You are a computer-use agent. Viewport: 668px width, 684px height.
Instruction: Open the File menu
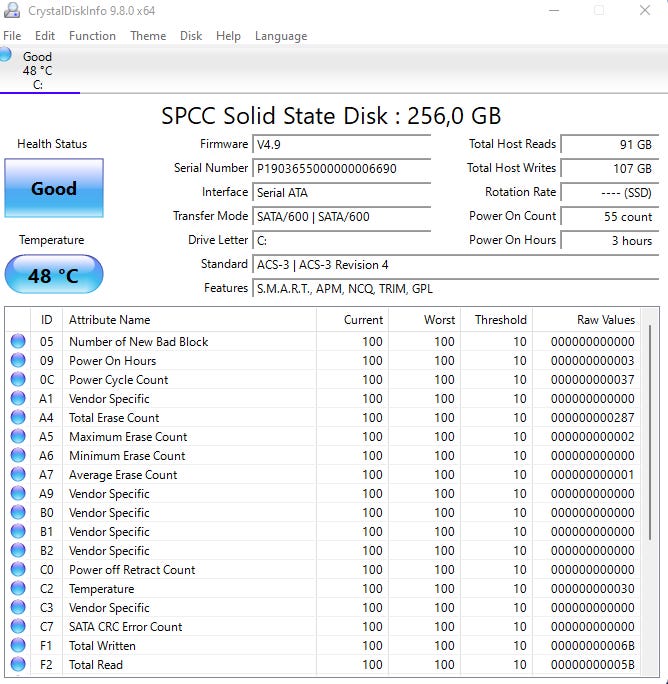(x=12, y=36)
